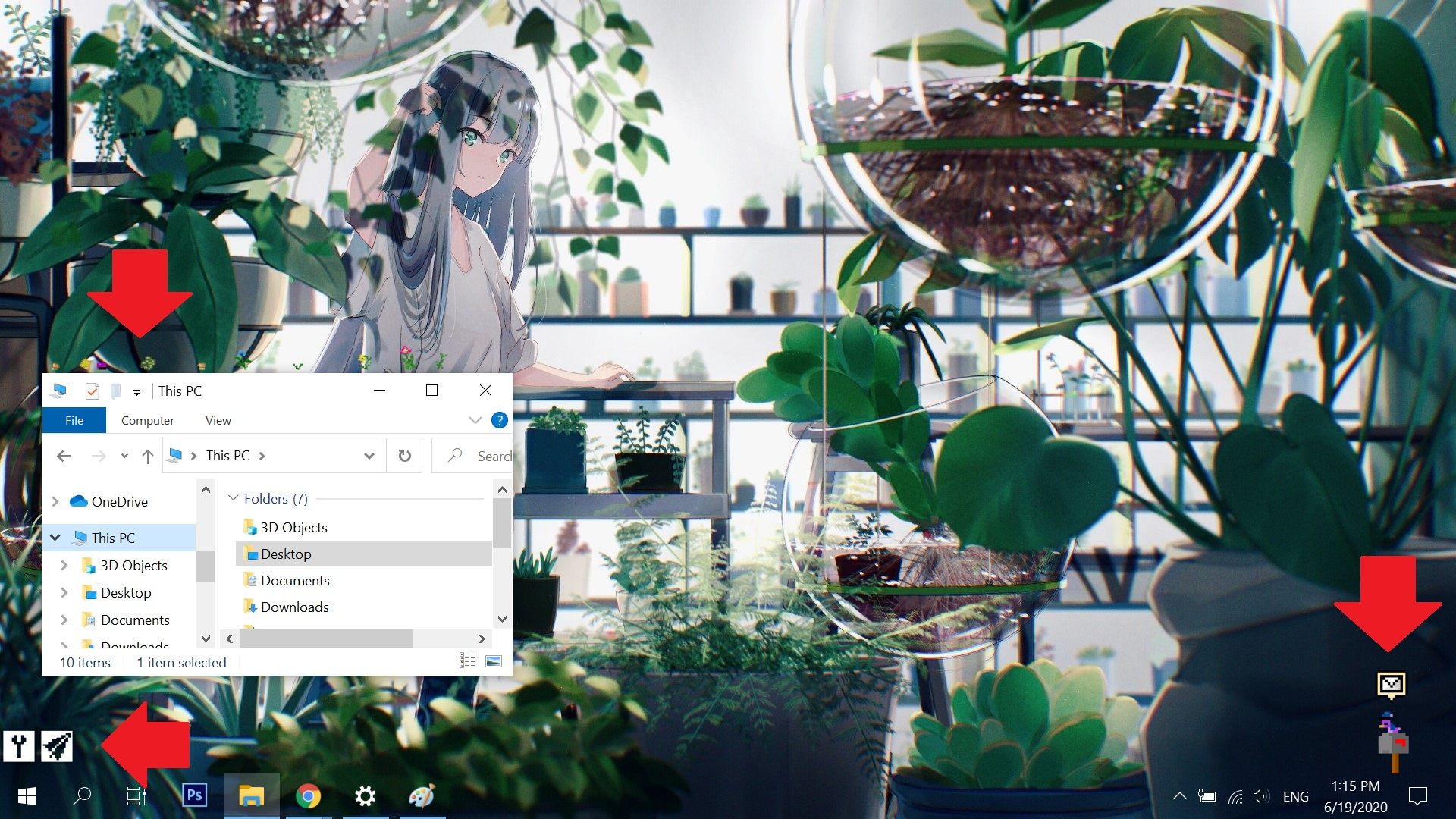
Task: Click the Properties checkmark in quick access toolbar
Action: click(x=92, y=391)
